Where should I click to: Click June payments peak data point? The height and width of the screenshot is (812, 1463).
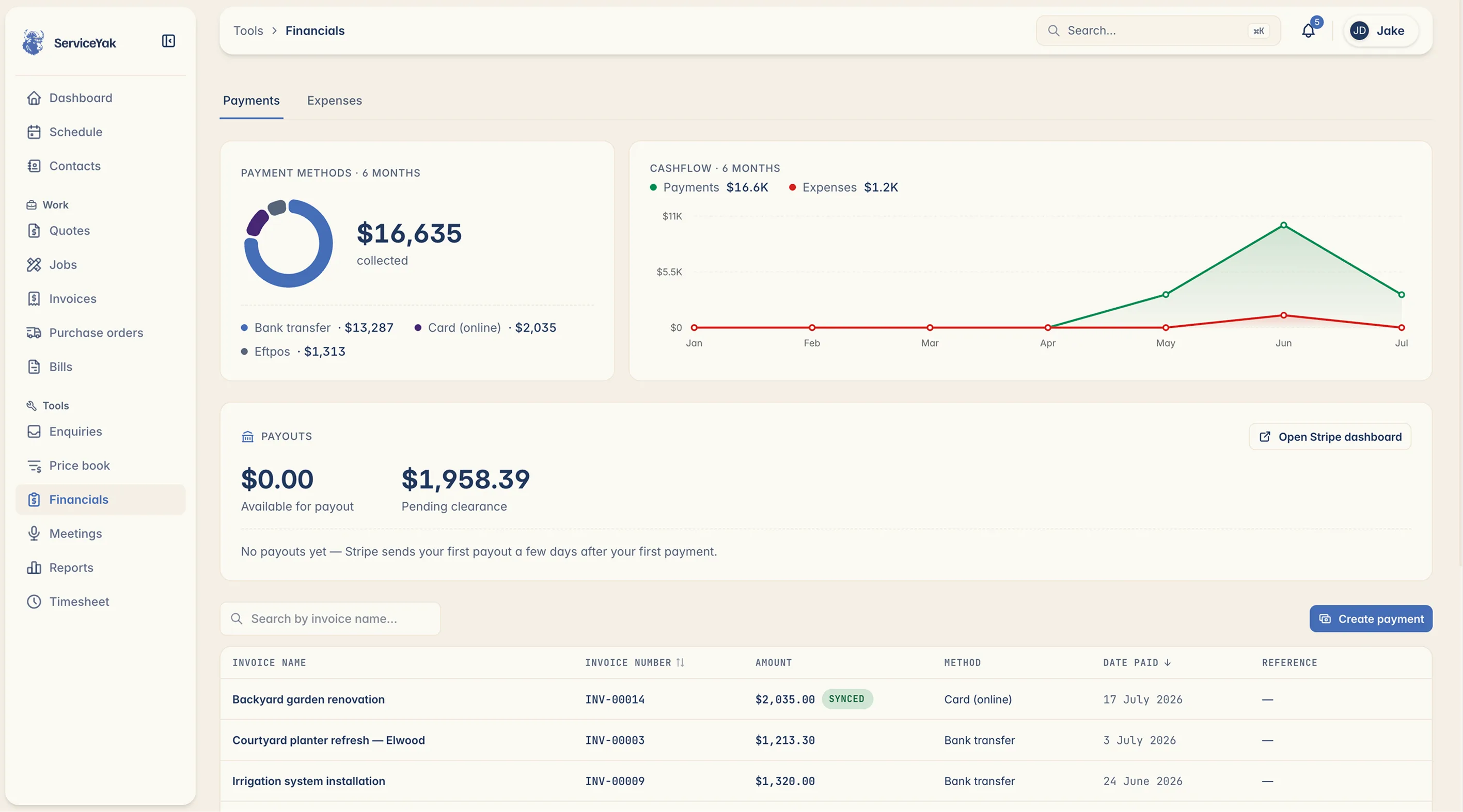pos(1283,226)
